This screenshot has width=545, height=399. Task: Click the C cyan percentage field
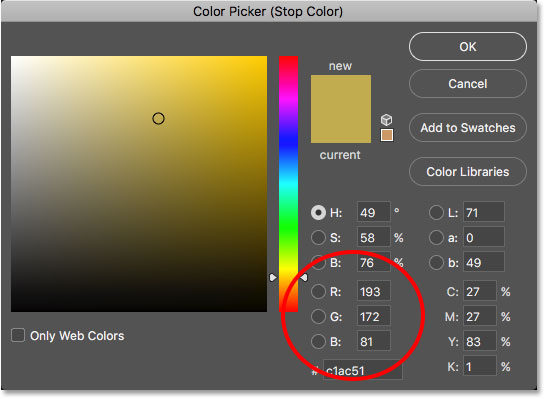479,291
